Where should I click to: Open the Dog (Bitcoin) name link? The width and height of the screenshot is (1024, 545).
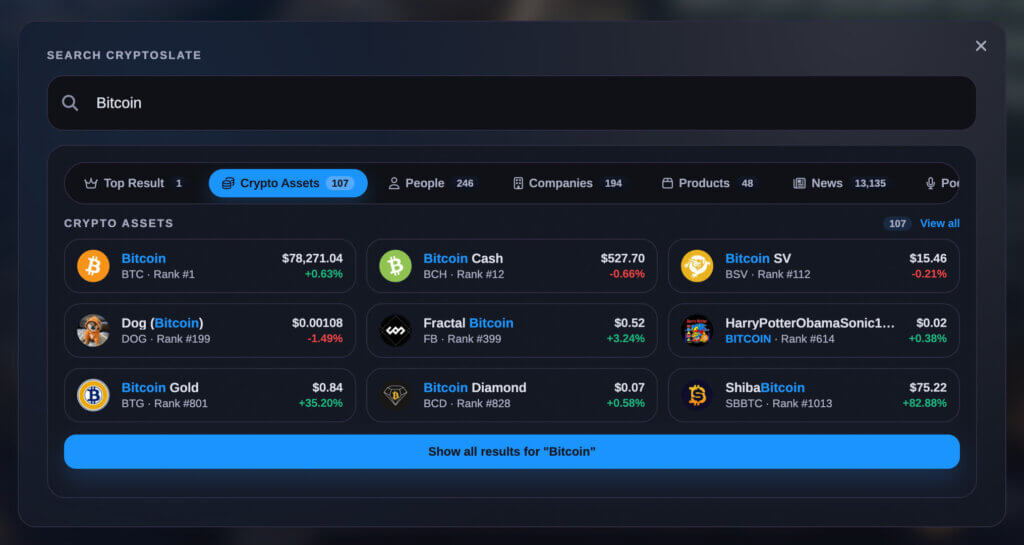point(162,323)
